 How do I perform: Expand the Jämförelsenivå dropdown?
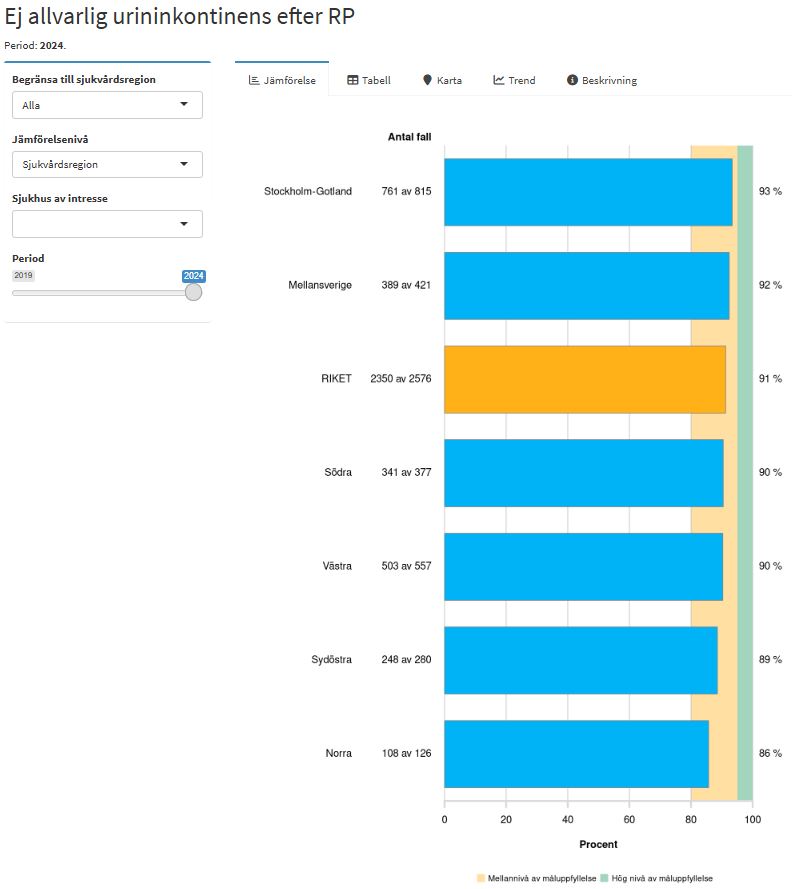[x=107, y=164]
